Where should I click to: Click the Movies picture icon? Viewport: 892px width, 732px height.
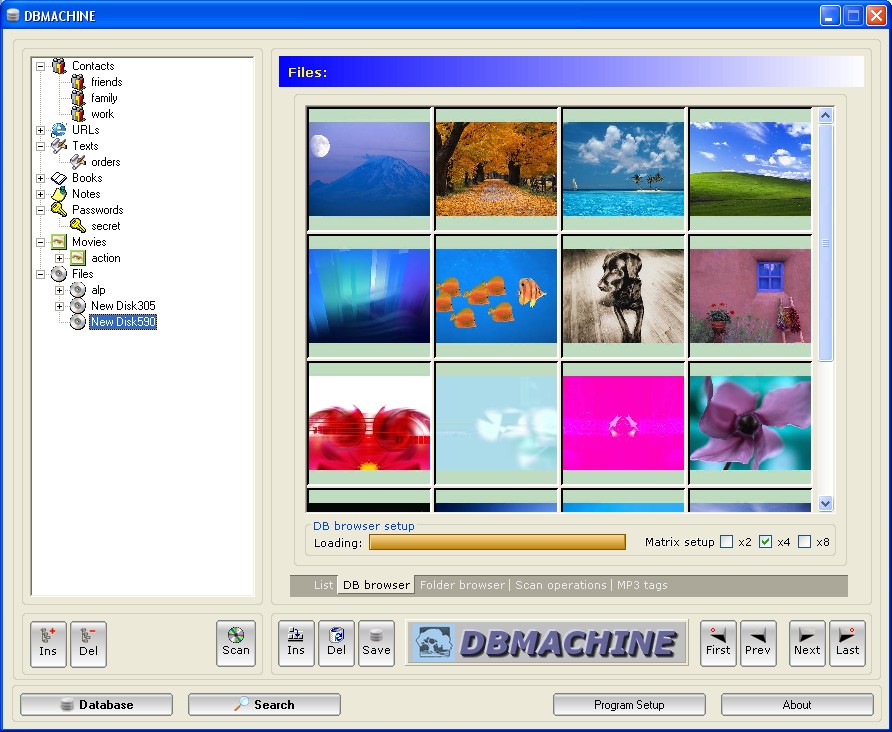click(59, 242)
